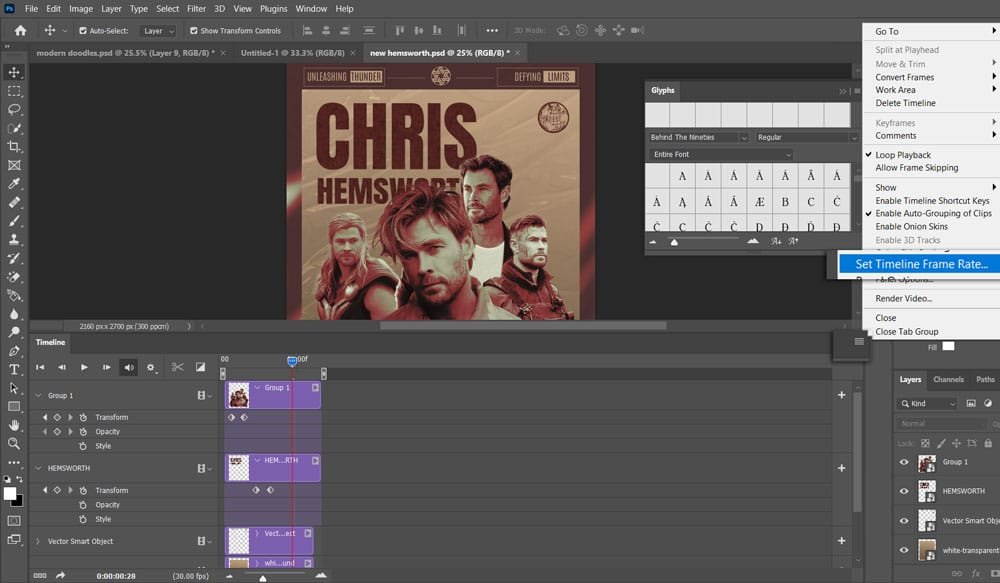The width and height of the screenshot is (1000, 583).
Task: Play the timeline animation
Action: pyautogui.click(x=84, y=367)
